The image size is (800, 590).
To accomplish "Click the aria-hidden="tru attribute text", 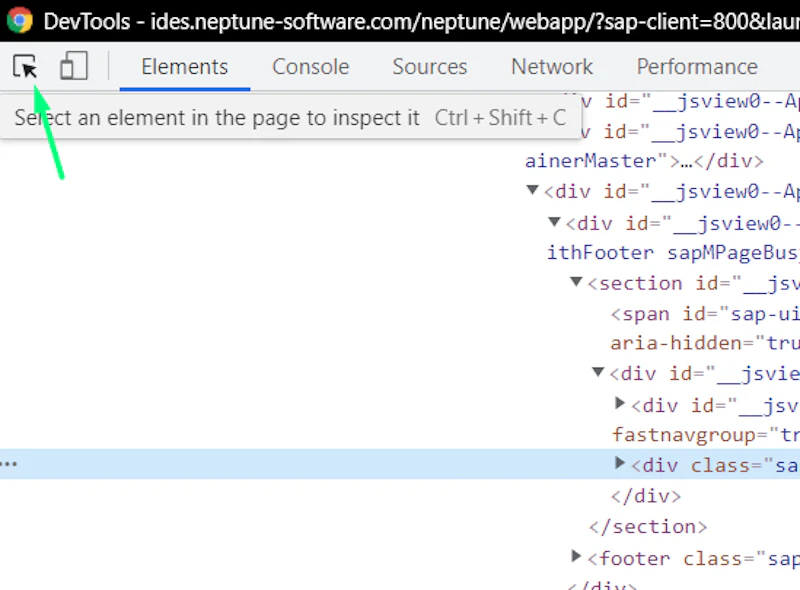I will coord(705,343).
